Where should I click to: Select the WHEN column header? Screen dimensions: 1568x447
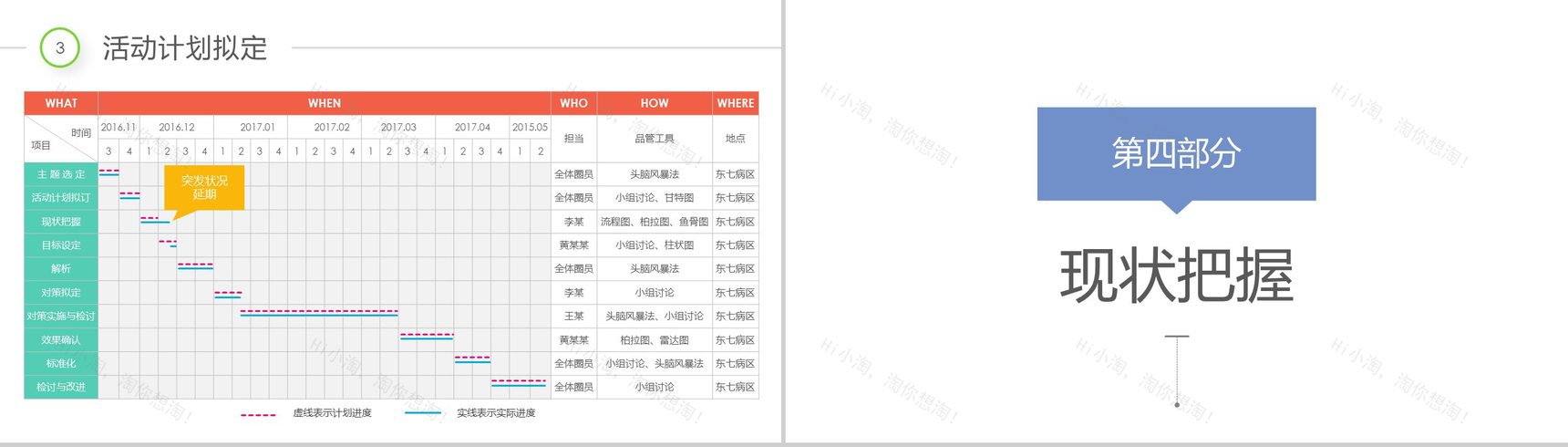(324, 103)
